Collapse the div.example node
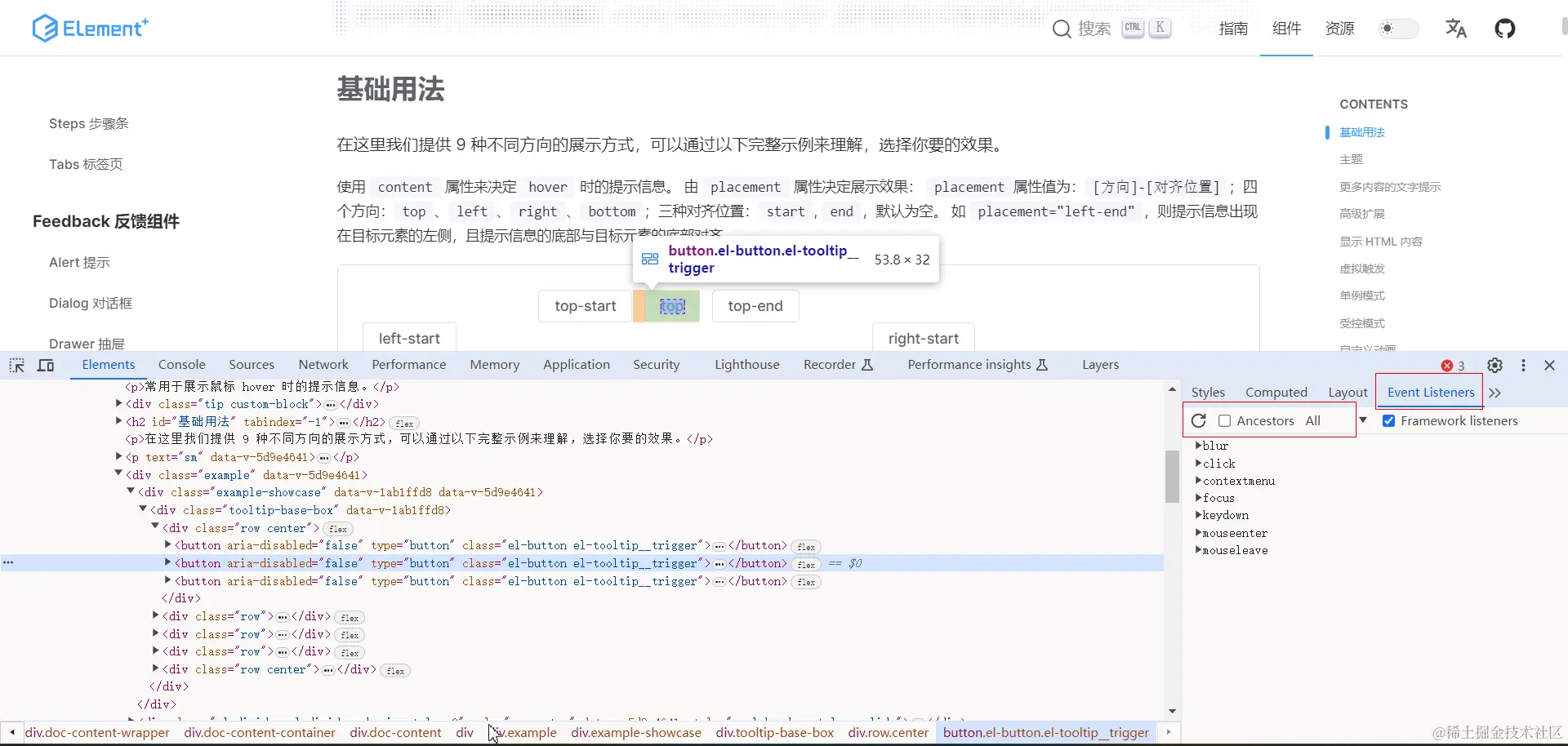The image size is (1568, 746). 118,473
